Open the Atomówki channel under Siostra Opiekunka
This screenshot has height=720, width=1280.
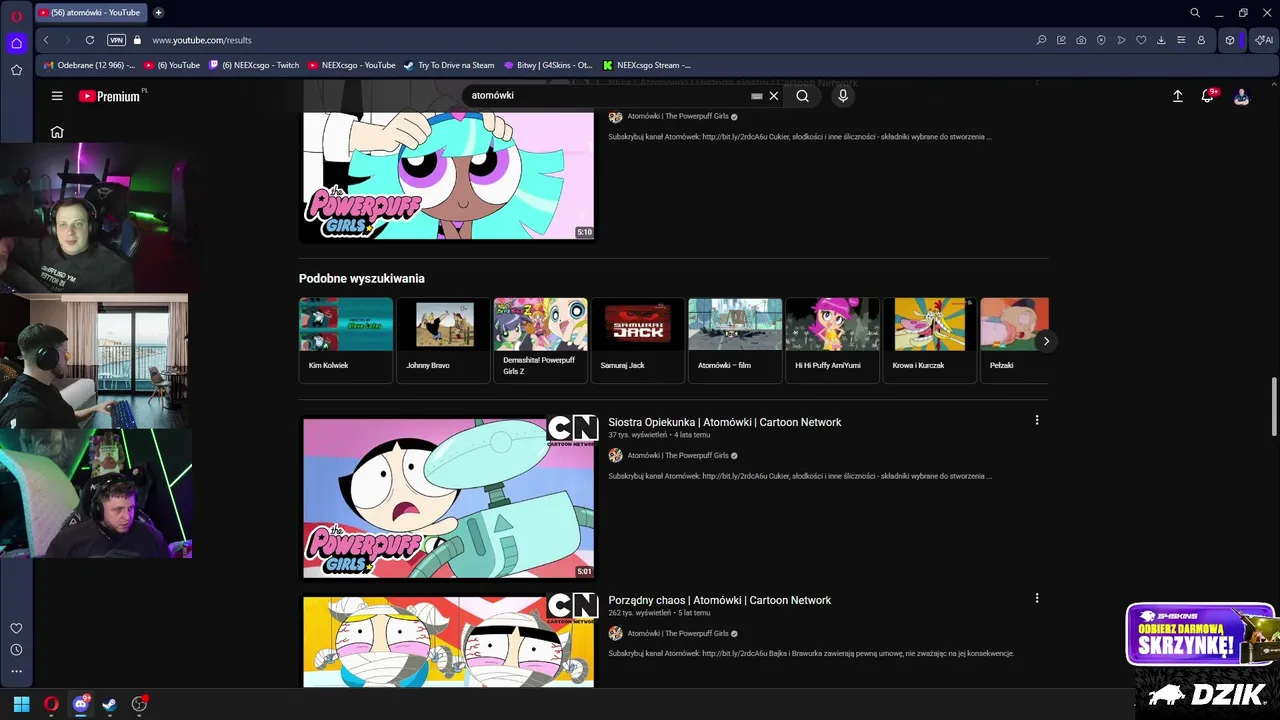[678, 455]
